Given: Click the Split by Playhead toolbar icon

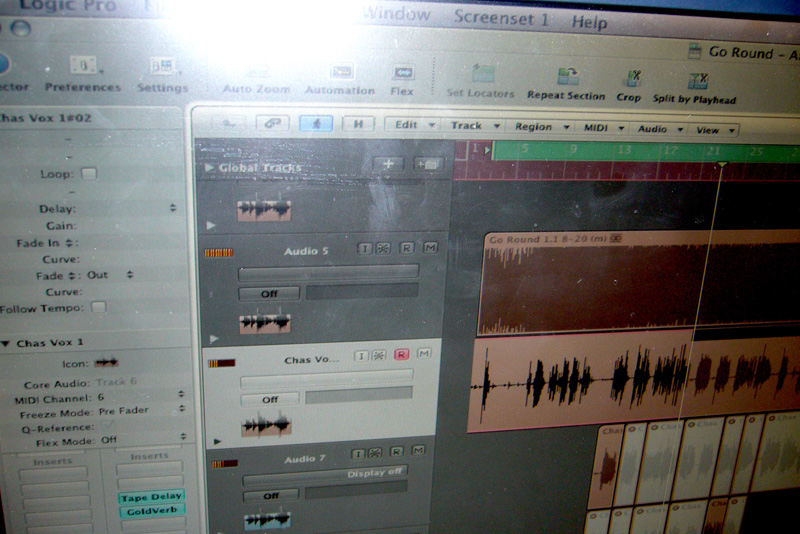Looking at the screenshot, I should [697, 79].
